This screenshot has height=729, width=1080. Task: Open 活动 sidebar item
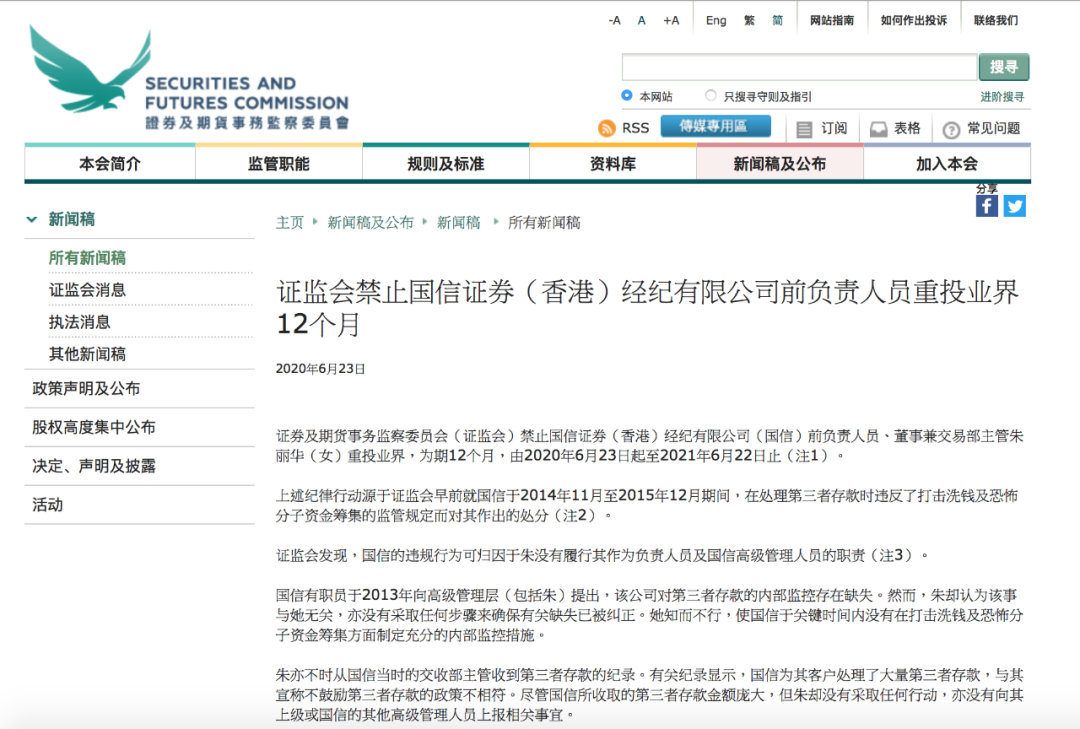pyautogui.click(x=48, y=505)
